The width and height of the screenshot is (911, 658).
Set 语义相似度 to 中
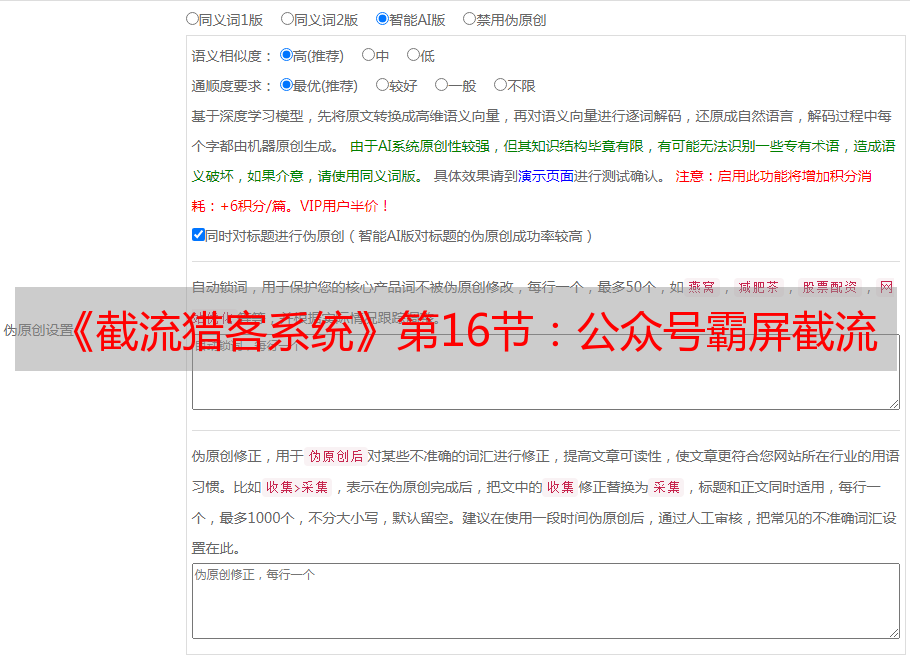pos(368,55)
